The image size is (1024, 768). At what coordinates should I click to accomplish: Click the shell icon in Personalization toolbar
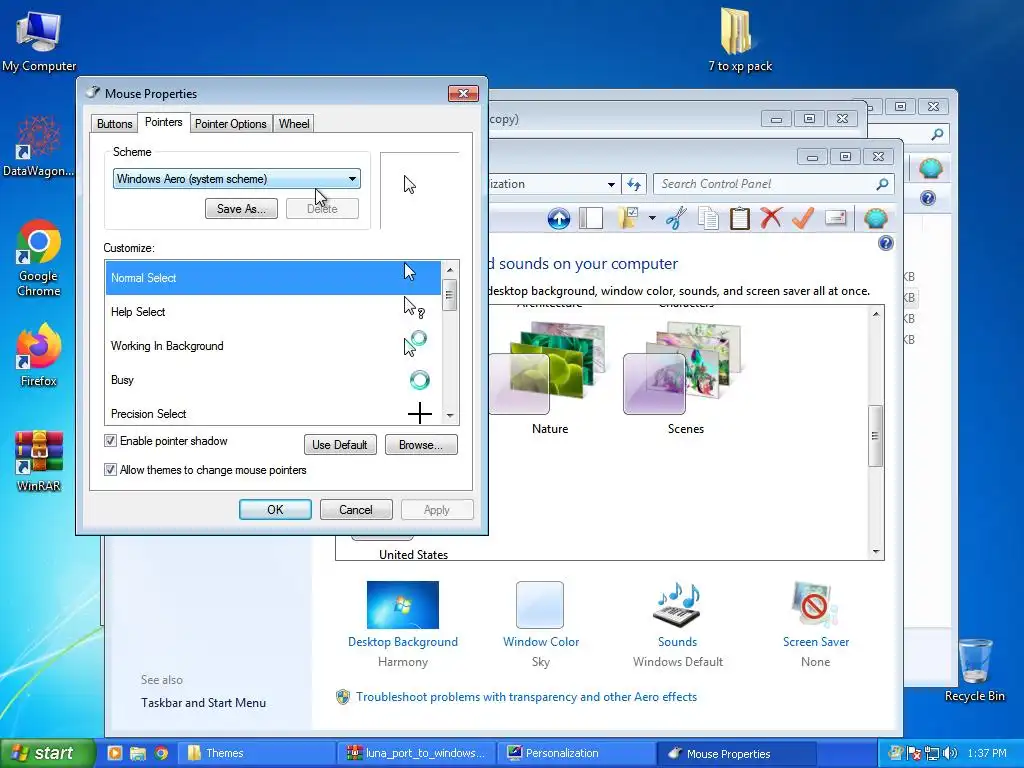[875, 218]
